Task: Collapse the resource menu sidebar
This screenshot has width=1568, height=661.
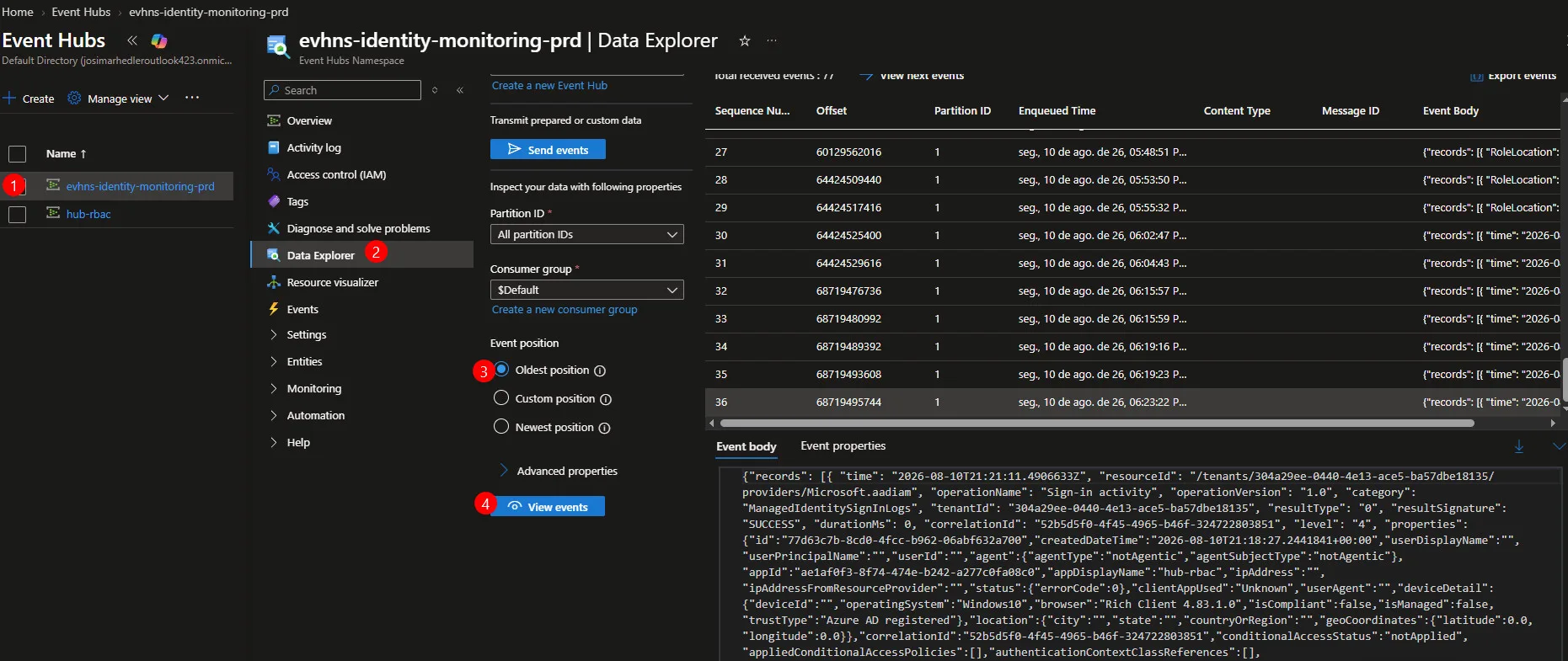Action: point(460,90)
